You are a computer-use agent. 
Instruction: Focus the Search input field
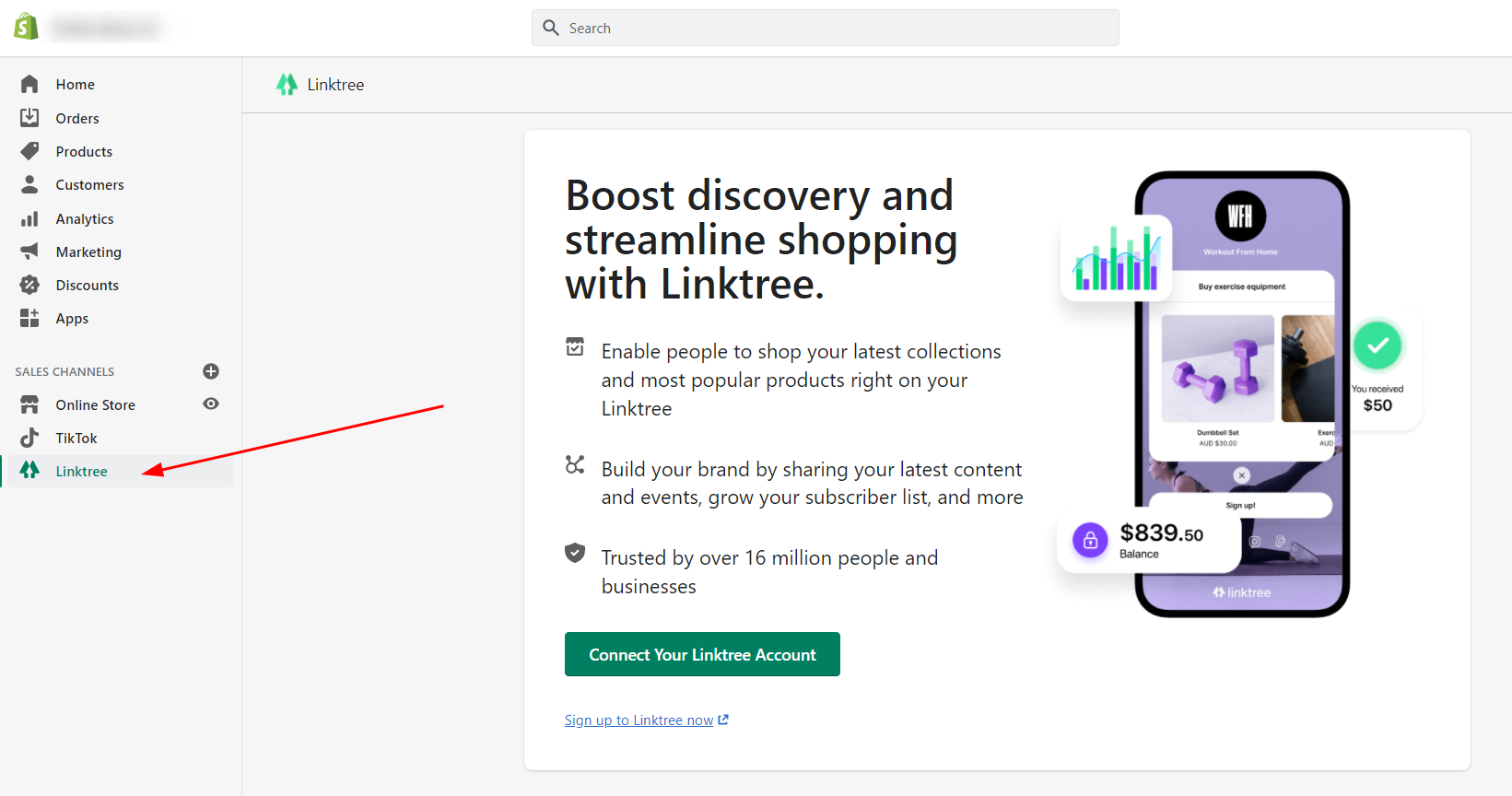[826, 28]
